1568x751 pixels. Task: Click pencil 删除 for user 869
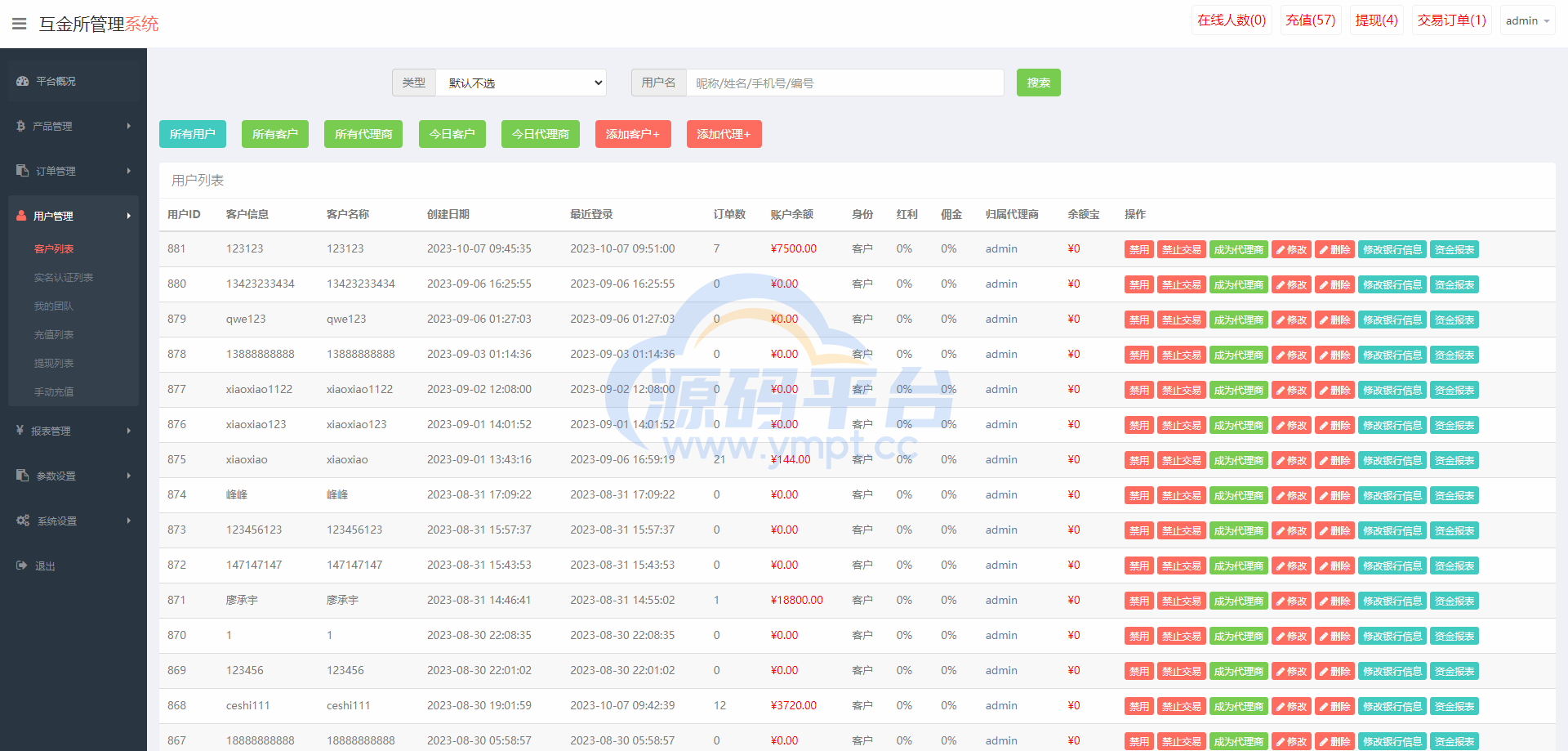tap(1334, 671)
